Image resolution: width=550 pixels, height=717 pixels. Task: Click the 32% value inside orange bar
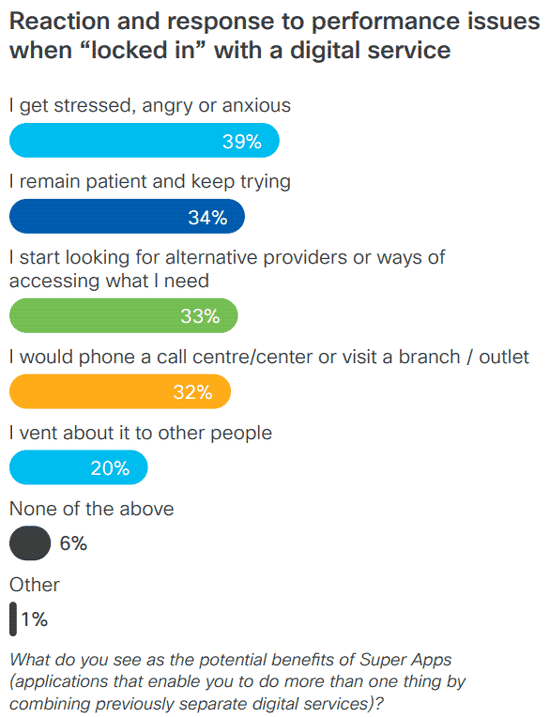click(192, 392)
